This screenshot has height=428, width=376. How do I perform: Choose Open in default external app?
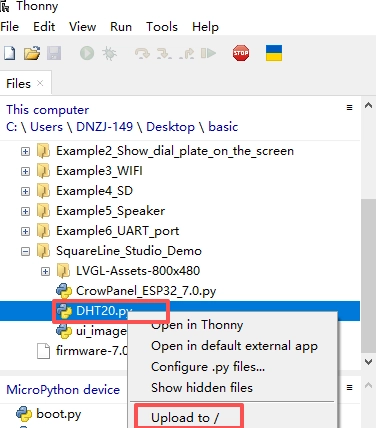(x=234, y=346)
